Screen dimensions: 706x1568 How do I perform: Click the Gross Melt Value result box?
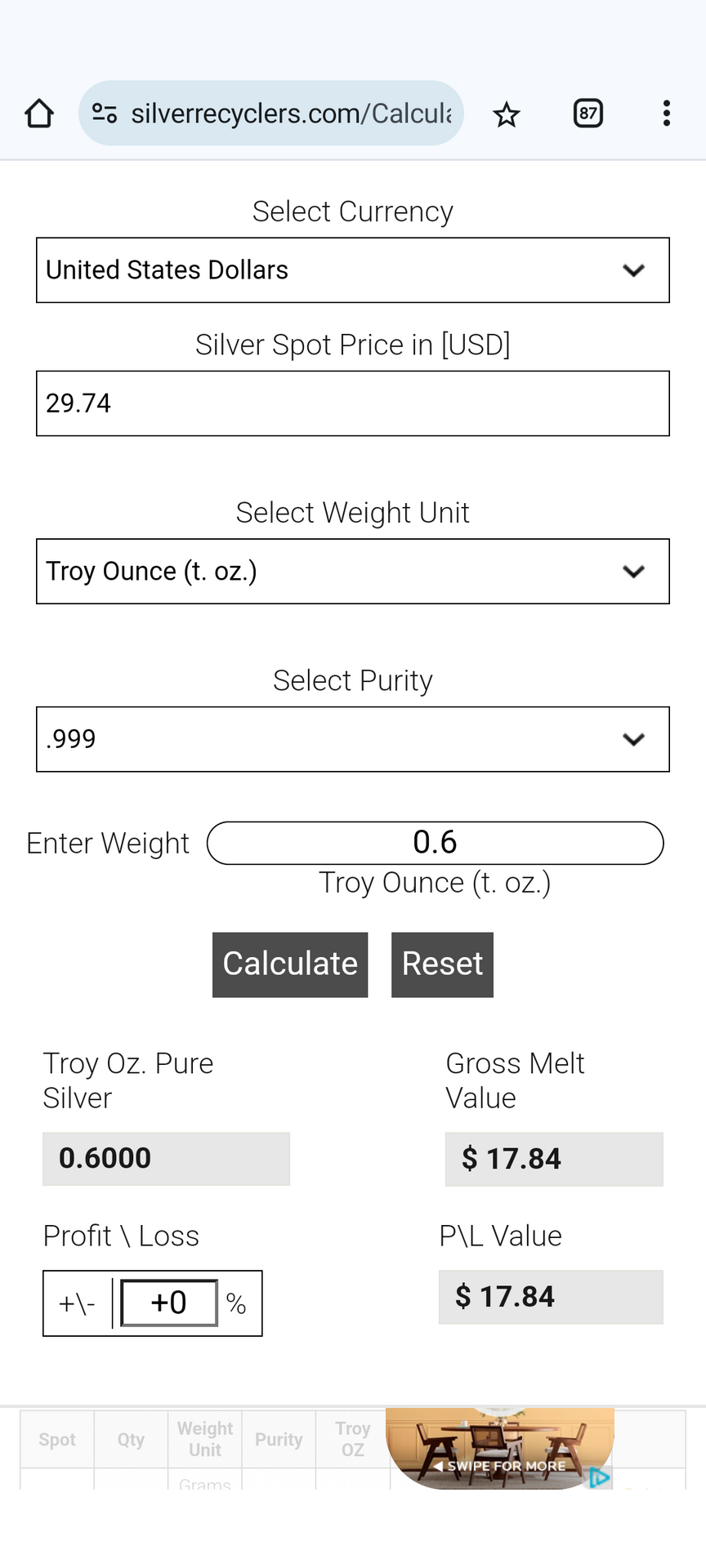click(554, 1159)
